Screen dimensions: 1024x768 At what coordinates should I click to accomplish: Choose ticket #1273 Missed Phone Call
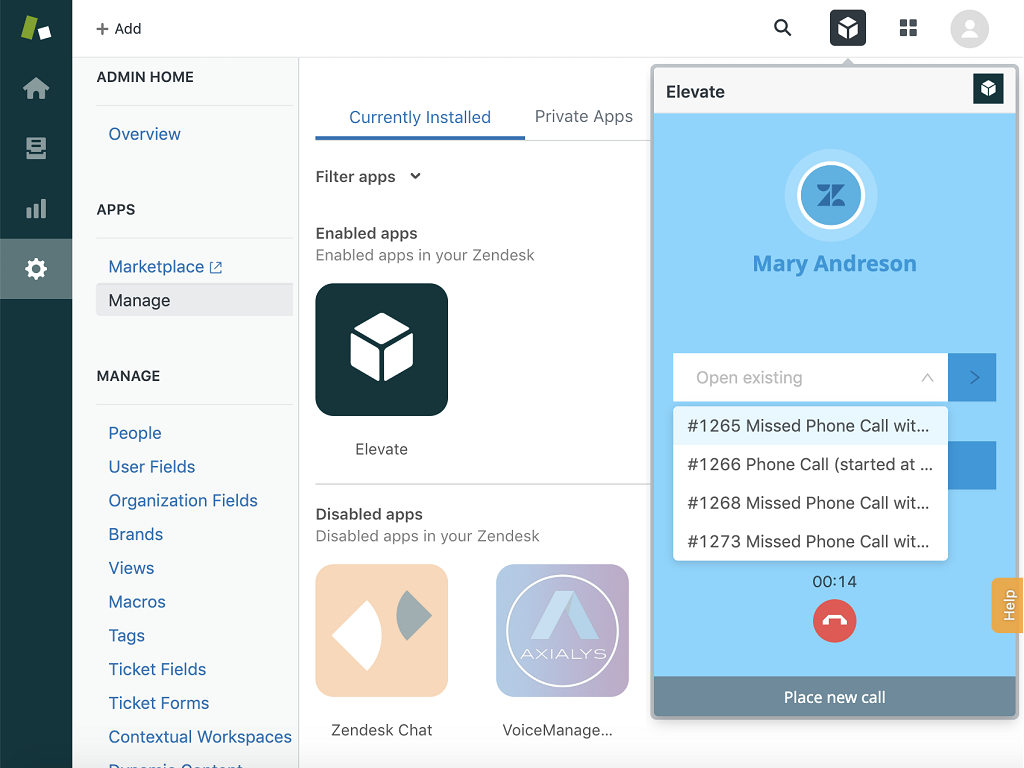point(809,541)
